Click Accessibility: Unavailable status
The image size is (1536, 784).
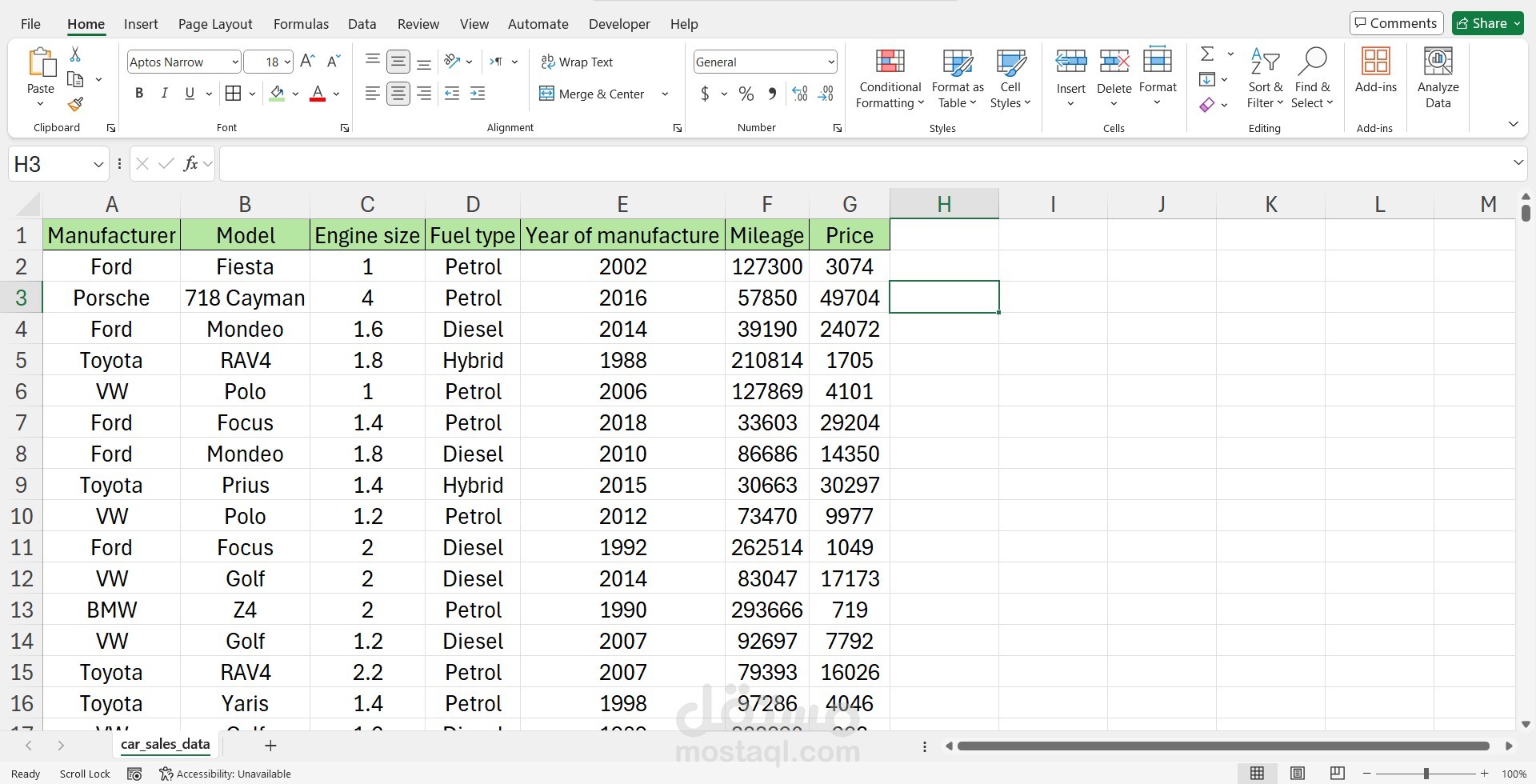(225, 774)
